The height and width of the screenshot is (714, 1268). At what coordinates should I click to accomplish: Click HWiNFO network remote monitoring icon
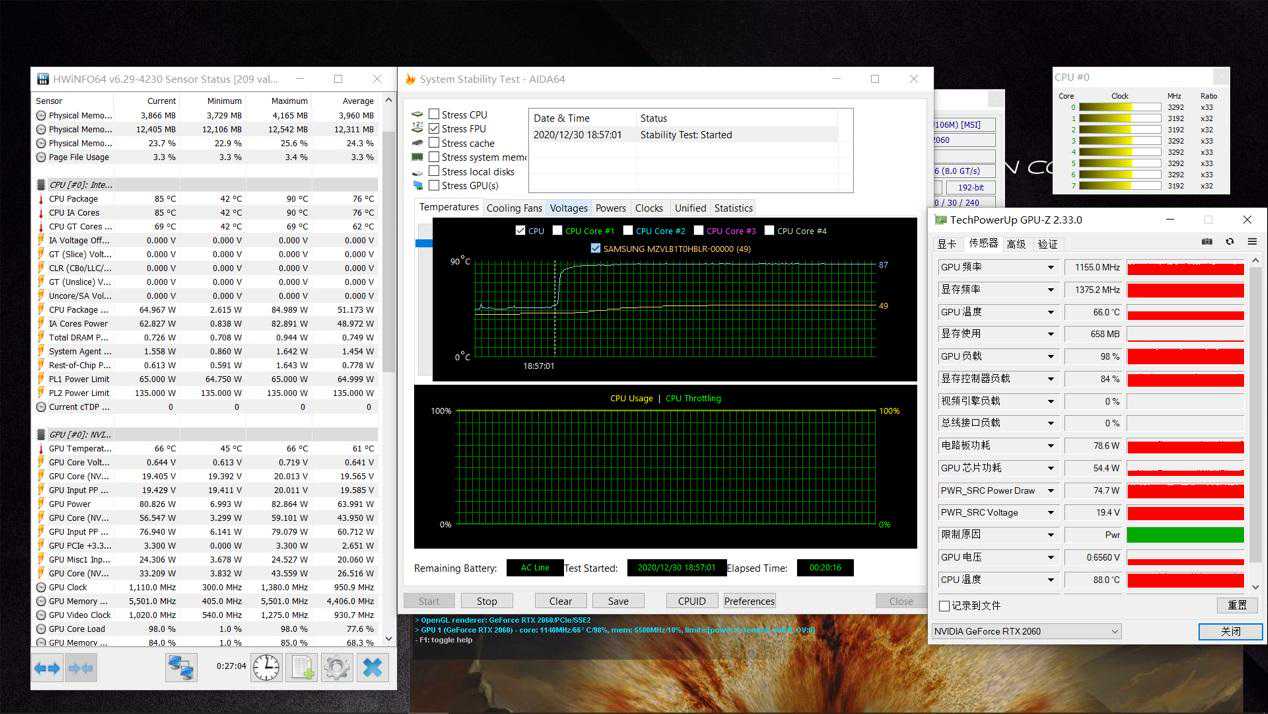(x=181, y=668)
